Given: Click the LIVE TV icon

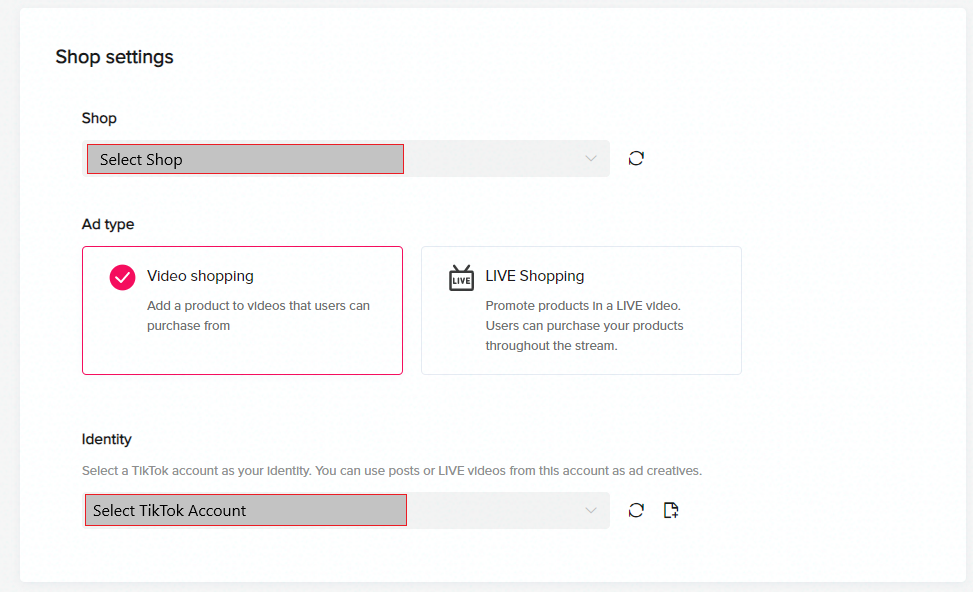Looking at the screenshot, I should pyautogui.click(x=461, y=277).
